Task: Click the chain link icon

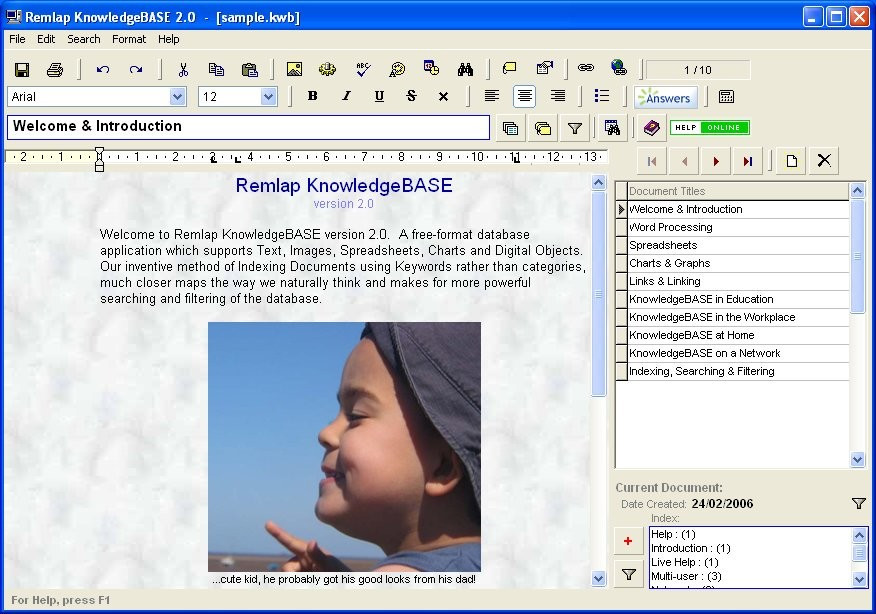Action: pyautogui.click(x=585, y=68)
